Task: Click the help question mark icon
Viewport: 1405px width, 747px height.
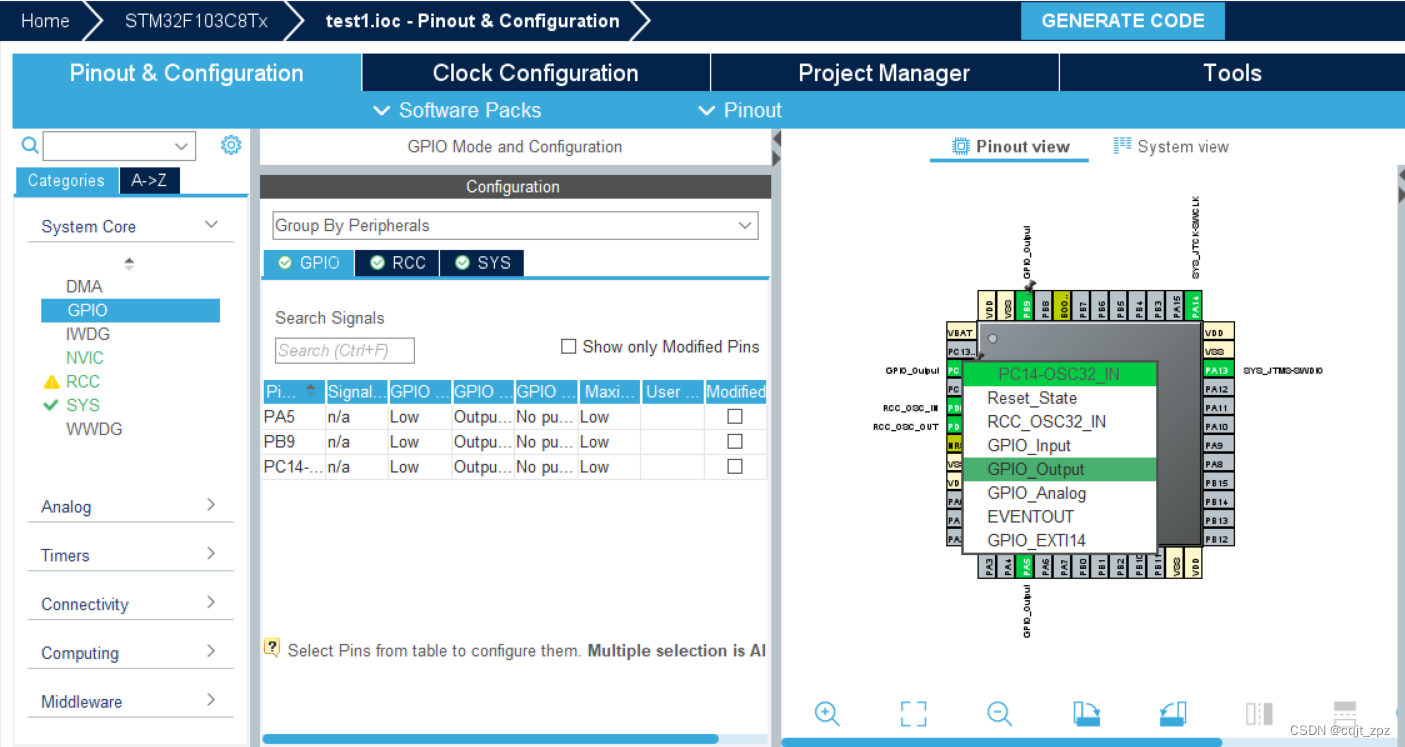Action: coord(272,648)
